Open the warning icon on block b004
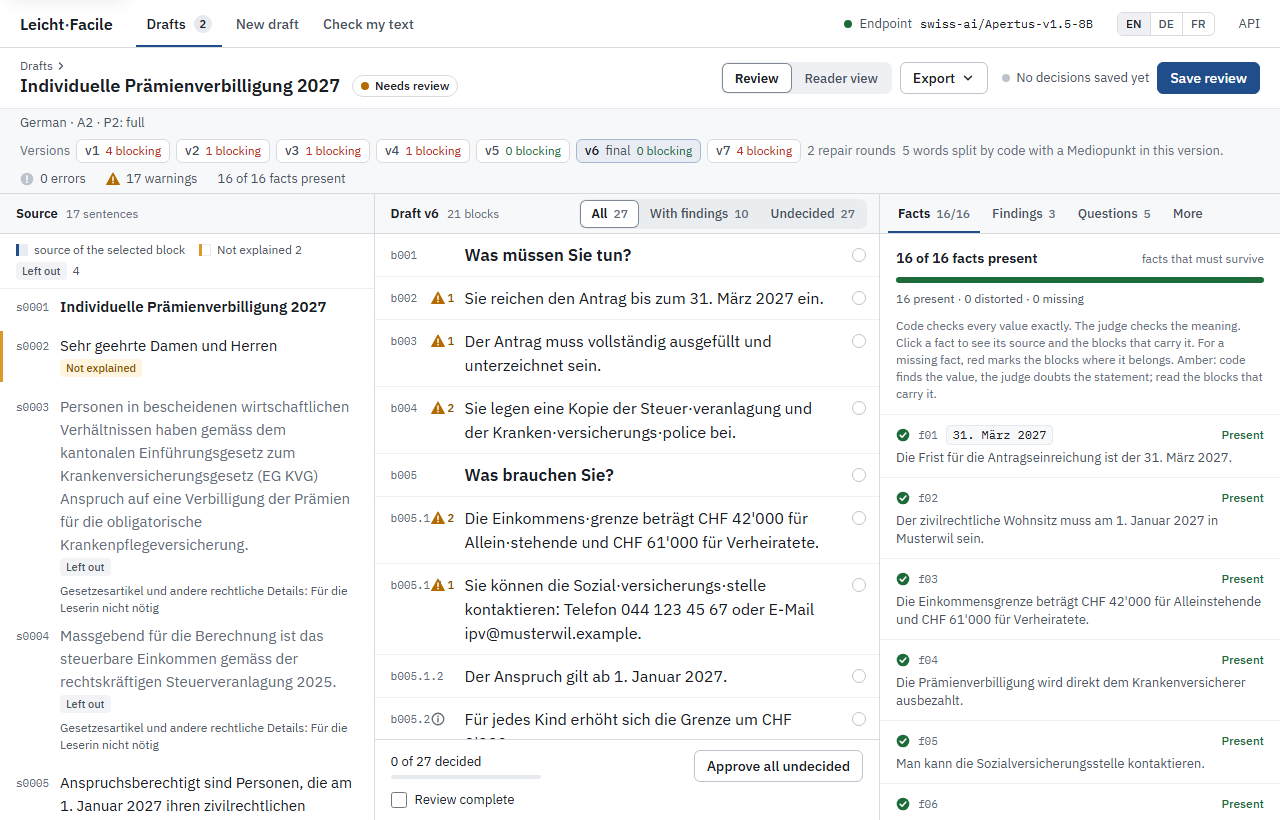Screen dimensions: 1280x820 coord(437,408)
